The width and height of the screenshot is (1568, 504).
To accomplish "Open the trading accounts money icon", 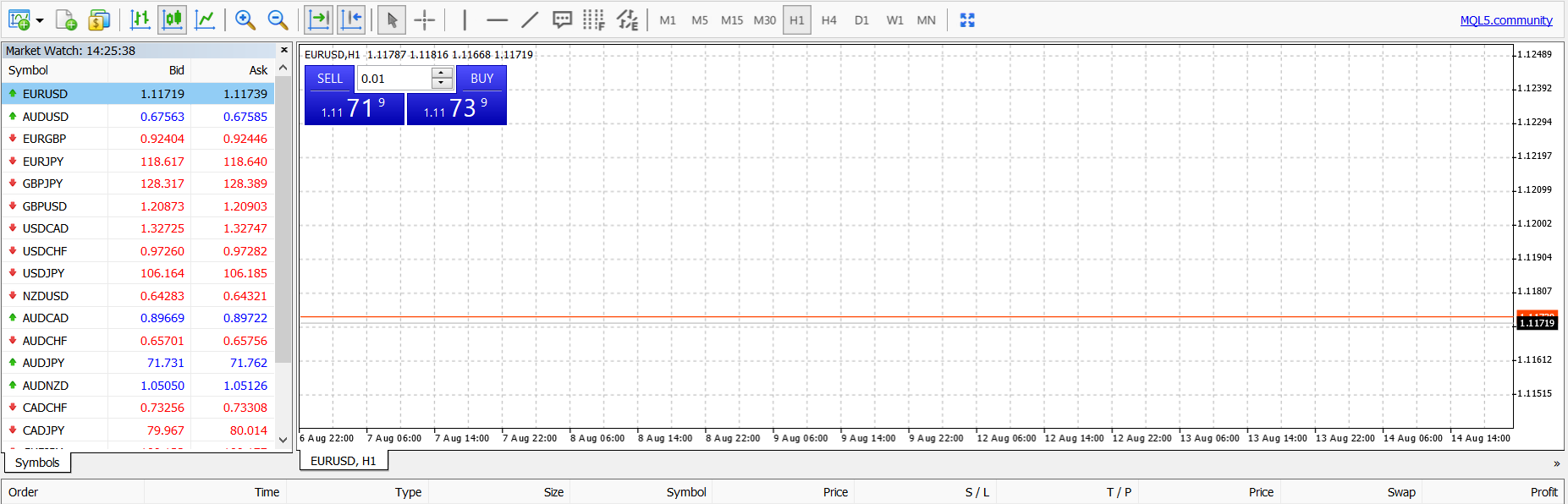I will (99, 19).
